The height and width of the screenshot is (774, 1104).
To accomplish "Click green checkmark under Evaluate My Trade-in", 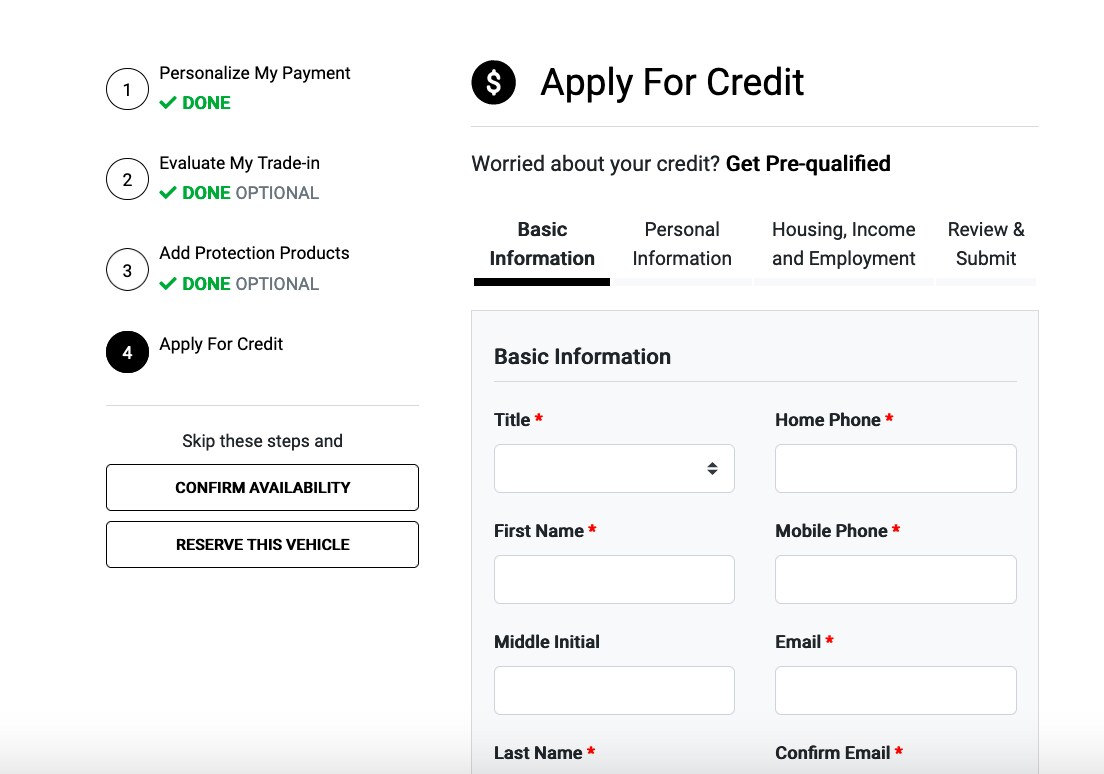I will click(168, 193).
